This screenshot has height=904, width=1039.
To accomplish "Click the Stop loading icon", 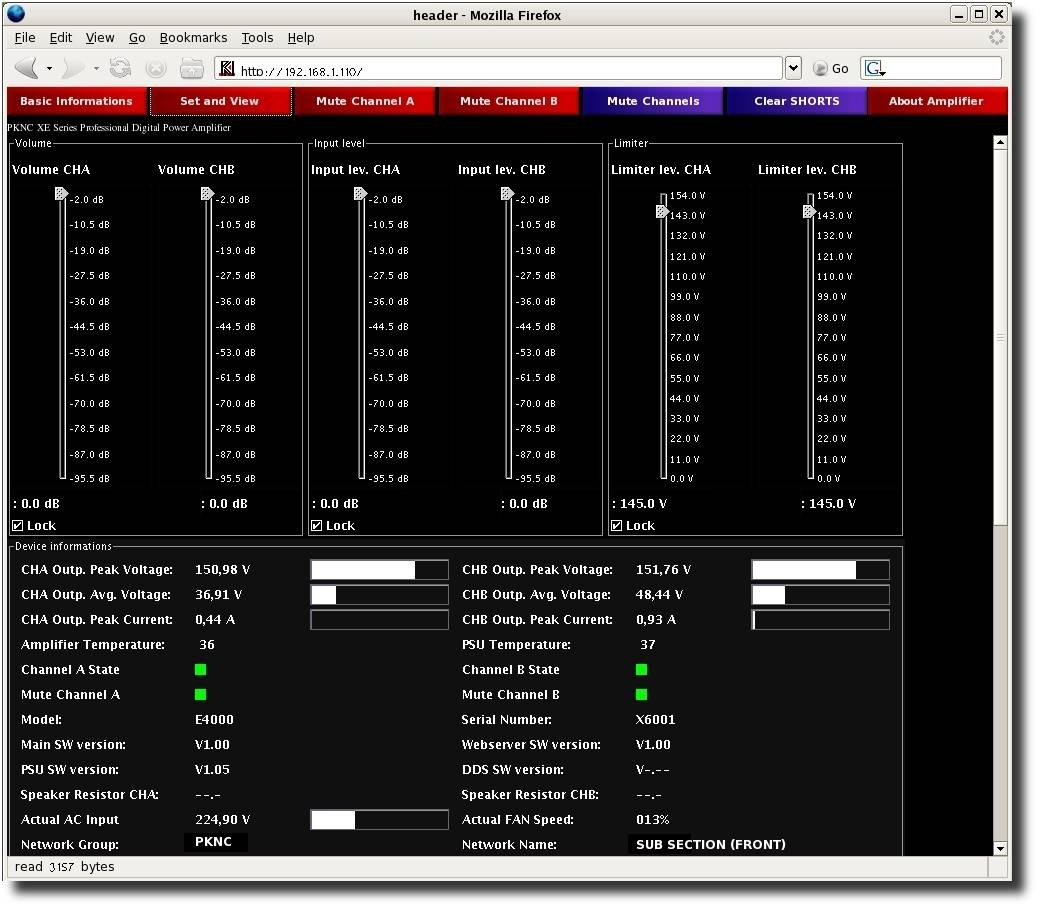I will click(156, 68).
